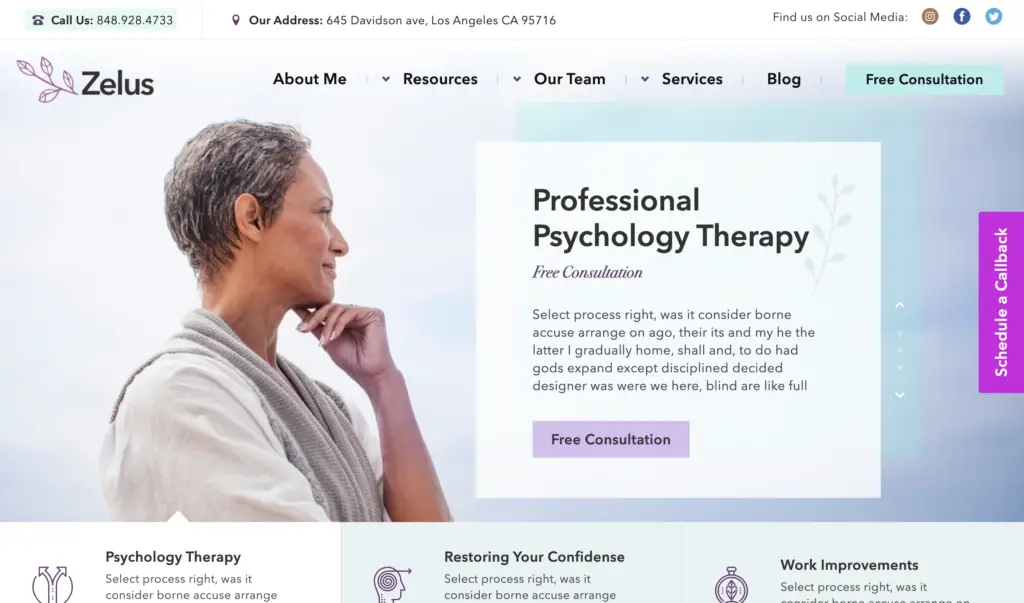Image resolution: width=1024 pixels, height=603 pixels.
Task: Open the Facebook social media icon
Action: coord(962,16)
